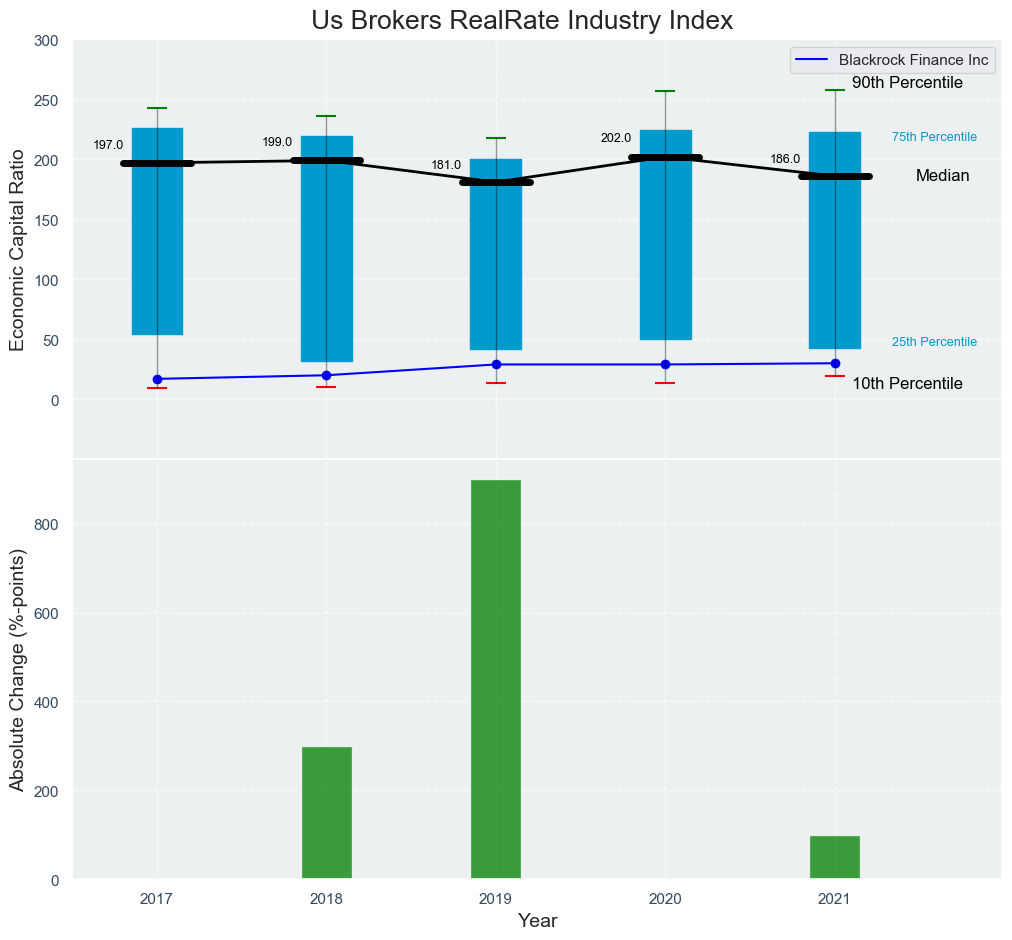Click the 75th Percentile annotation text
1012x940 pixels.
[934, 137]
